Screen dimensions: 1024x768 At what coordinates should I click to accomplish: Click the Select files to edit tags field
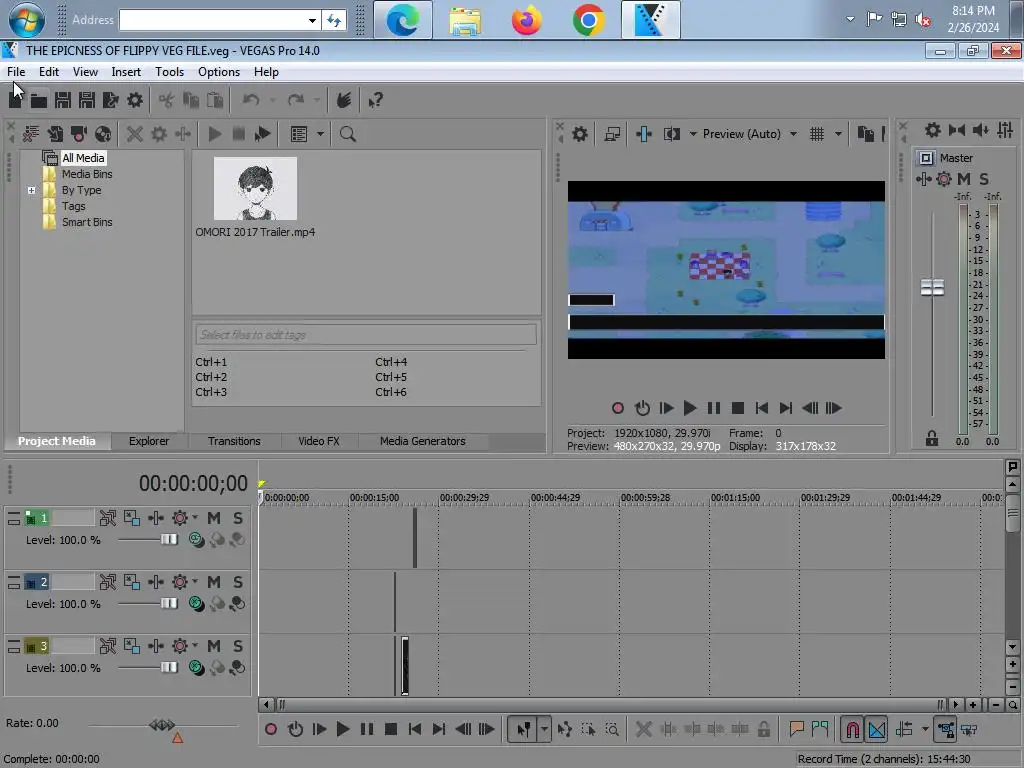click(x=366, y=334)
